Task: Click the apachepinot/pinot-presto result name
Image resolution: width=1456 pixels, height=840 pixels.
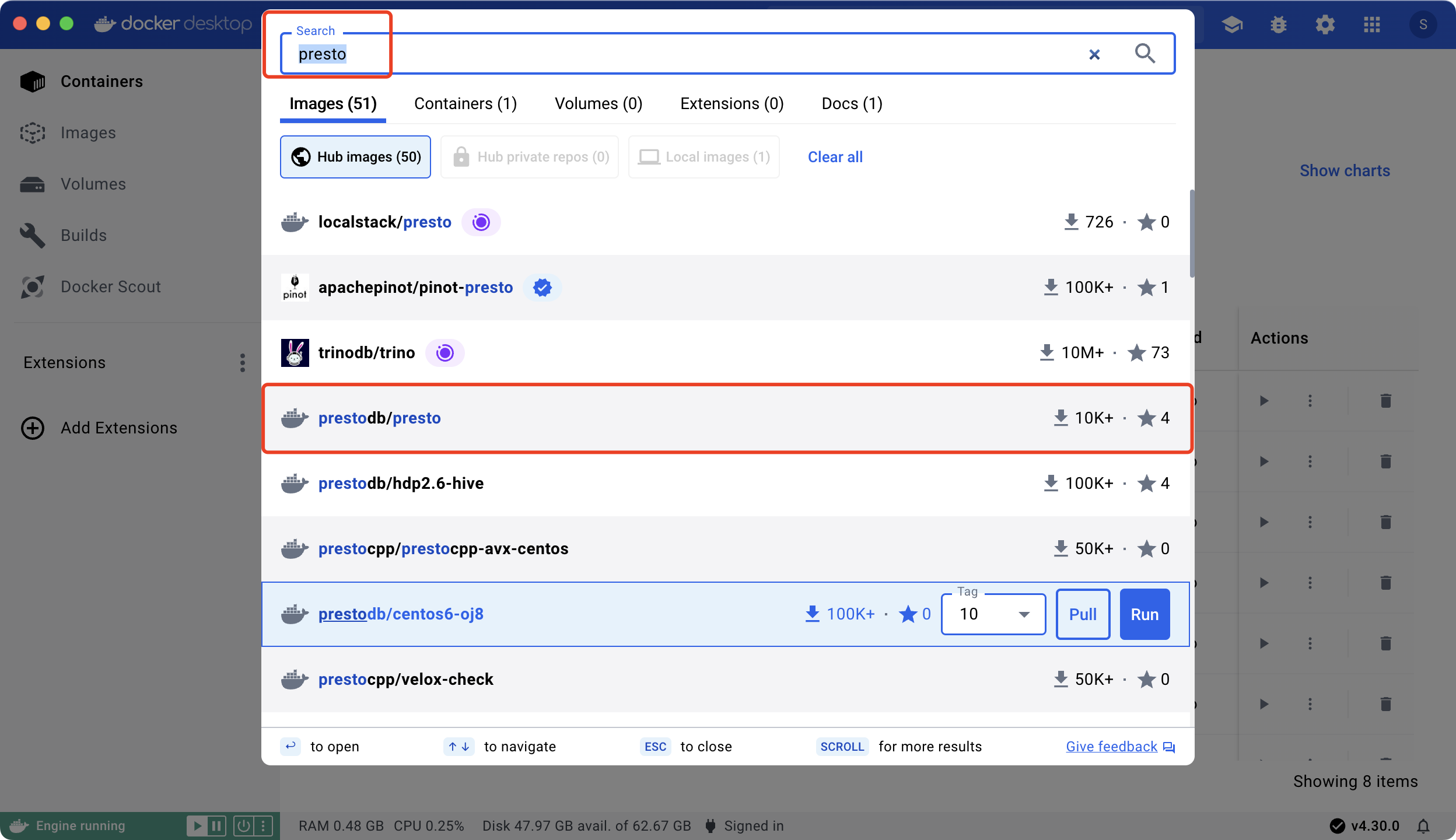Action: (x=415, y=288)
